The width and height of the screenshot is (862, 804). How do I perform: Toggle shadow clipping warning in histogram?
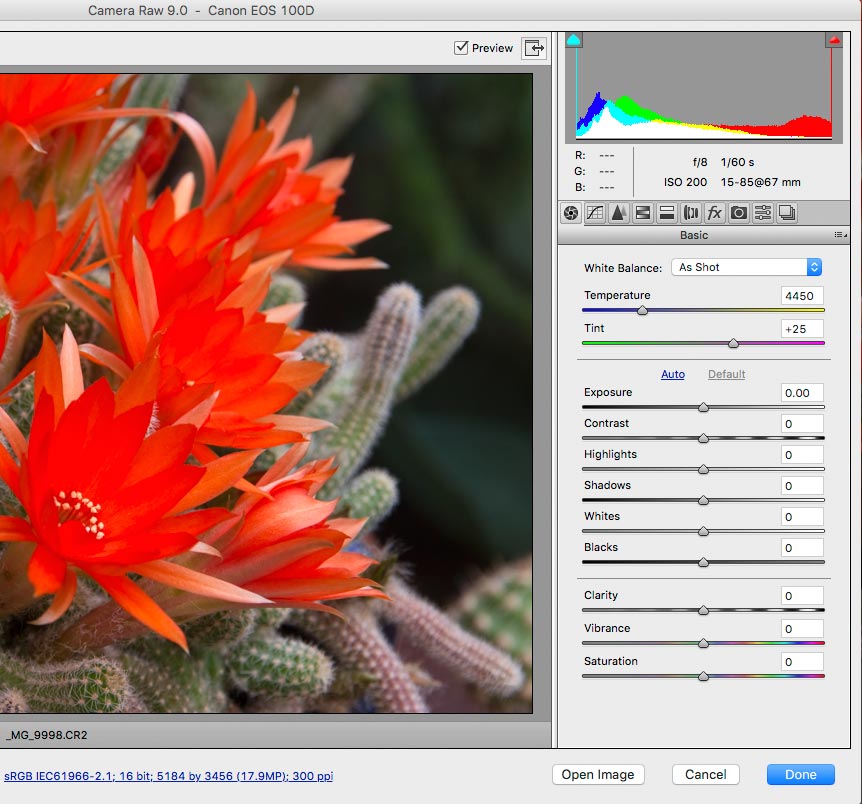pyautogui.click(x=573, y=40)
